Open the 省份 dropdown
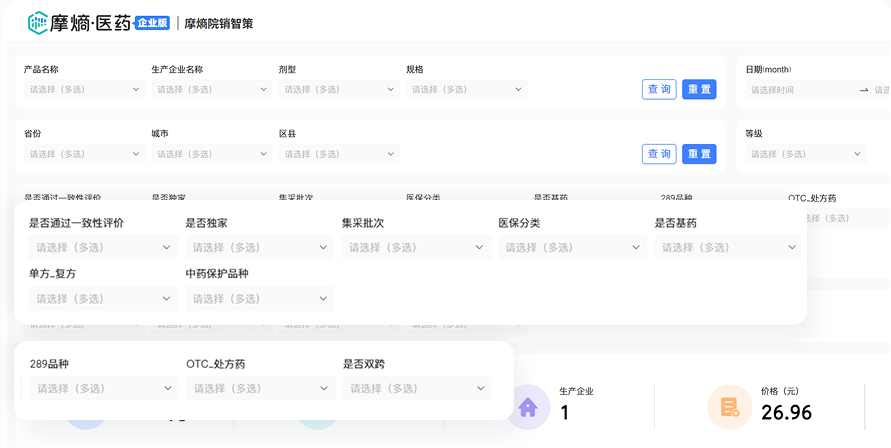The width and height of the screenshot is (891, 448). 84,154
